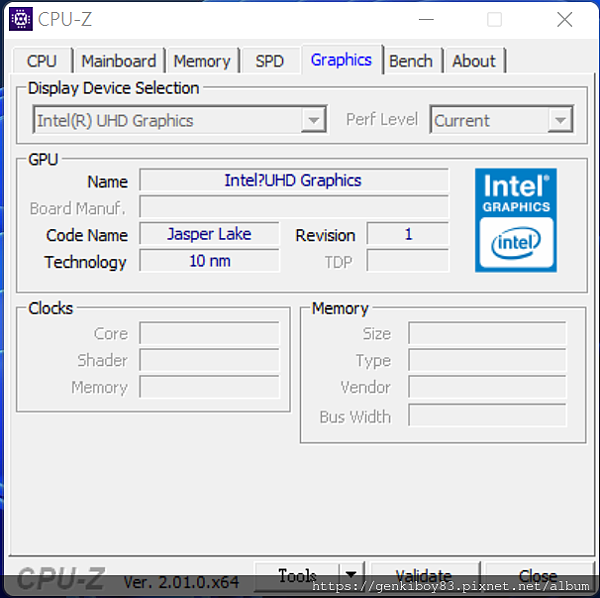Click the Code Name label

pos(87,235)
